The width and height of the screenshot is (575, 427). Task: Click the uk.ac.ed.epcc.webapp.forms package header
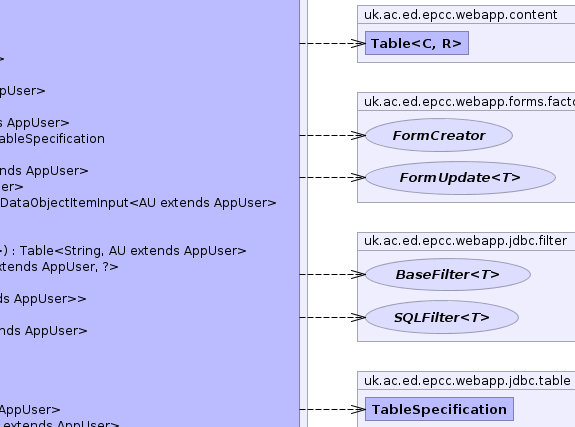coord(469,102)
